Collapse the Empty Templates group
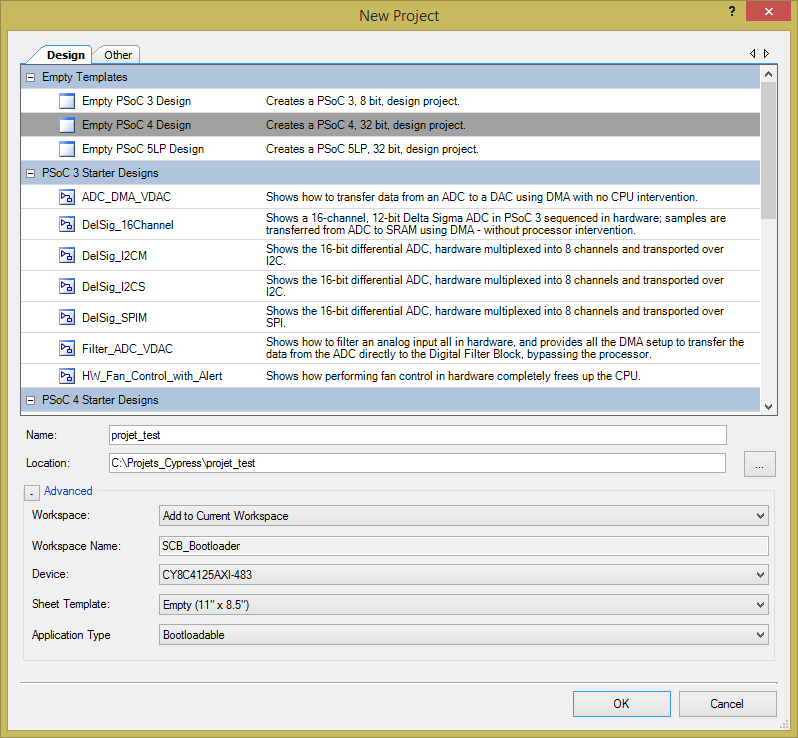This screenshot has height=738, width=798. [30, 77]
